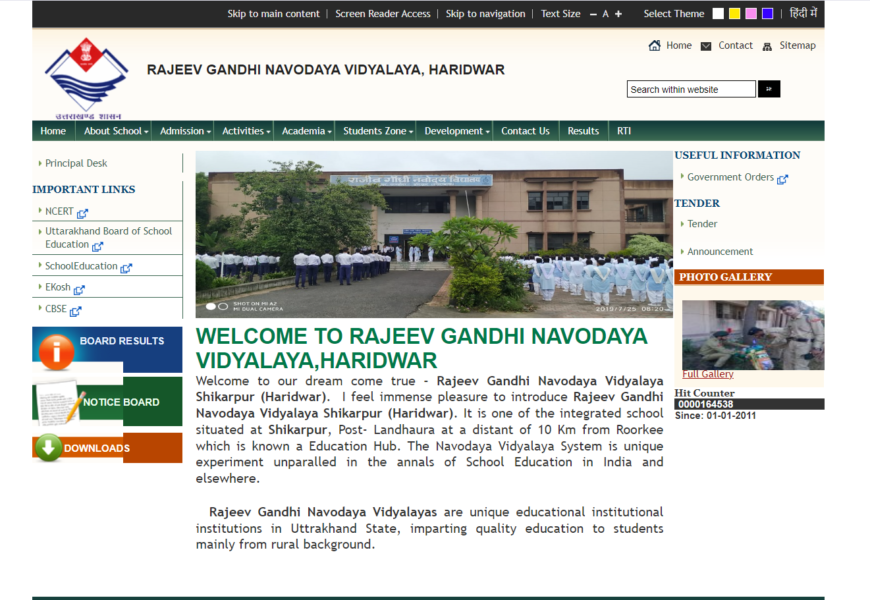Open the Results menu item

pos(583,131)
